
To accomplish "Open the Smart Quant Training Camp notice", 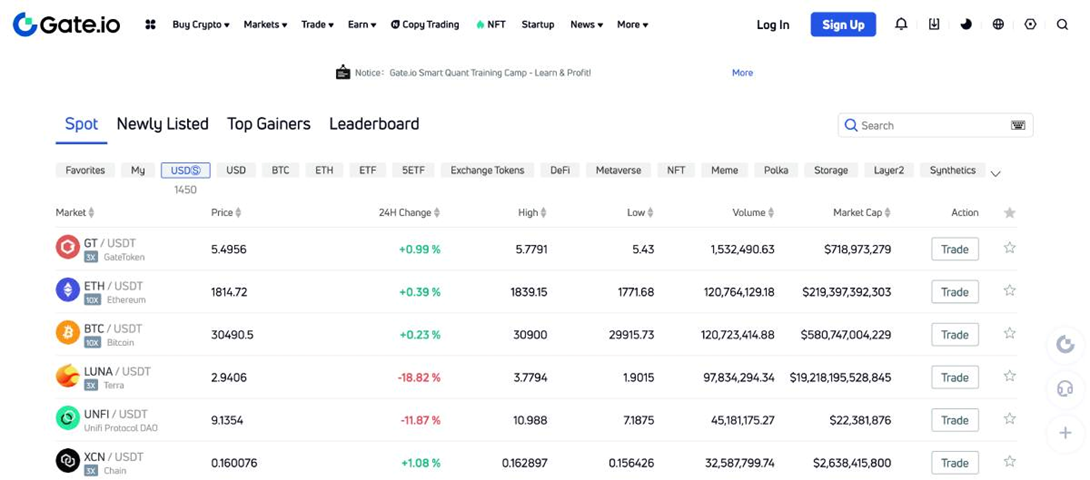I will click(490, 72).
